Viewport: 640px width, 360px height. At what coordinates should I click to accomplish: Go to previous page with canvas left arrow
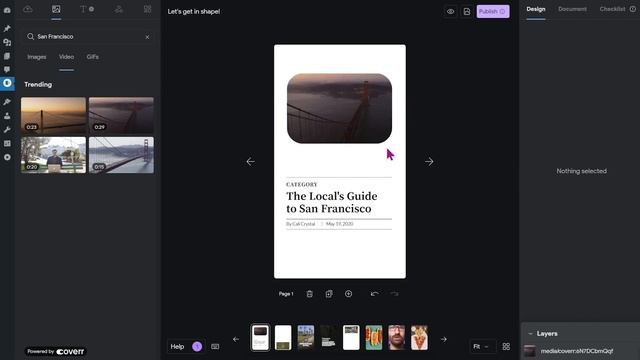[251, 162]
